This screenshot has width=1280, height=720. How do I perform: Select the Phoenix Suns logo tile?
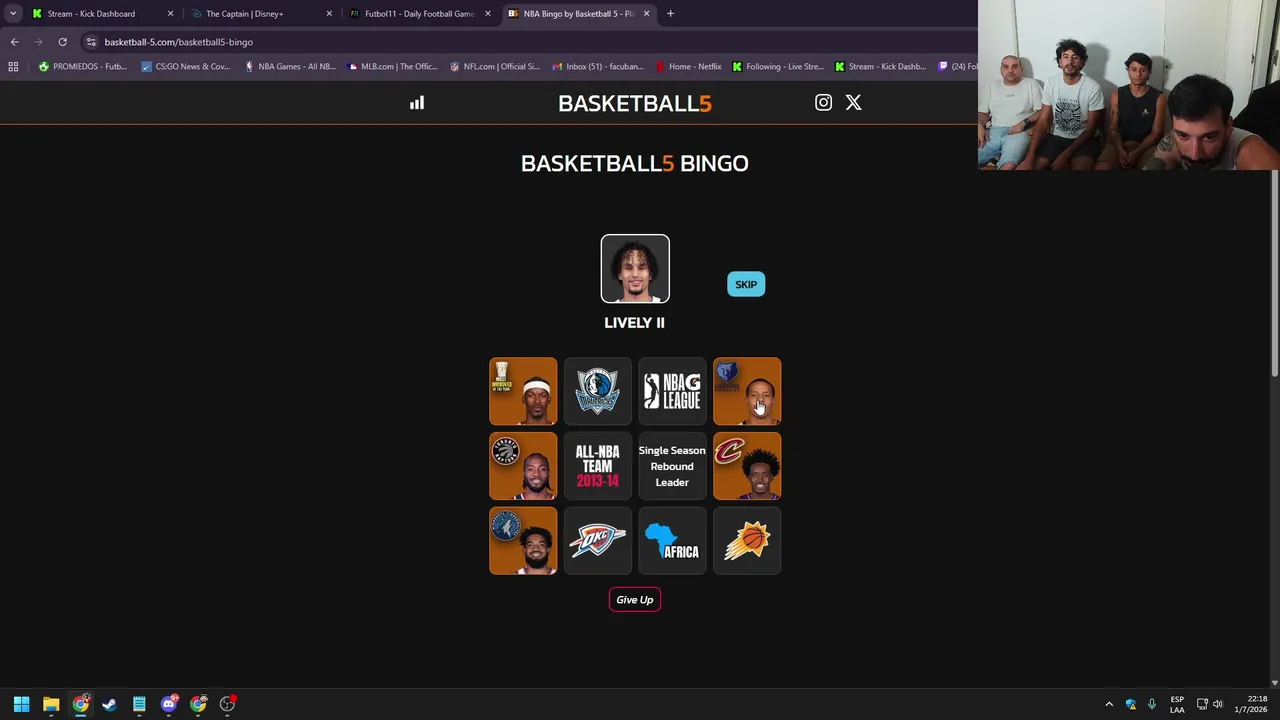pyautogui.click(x=747, y=541)
